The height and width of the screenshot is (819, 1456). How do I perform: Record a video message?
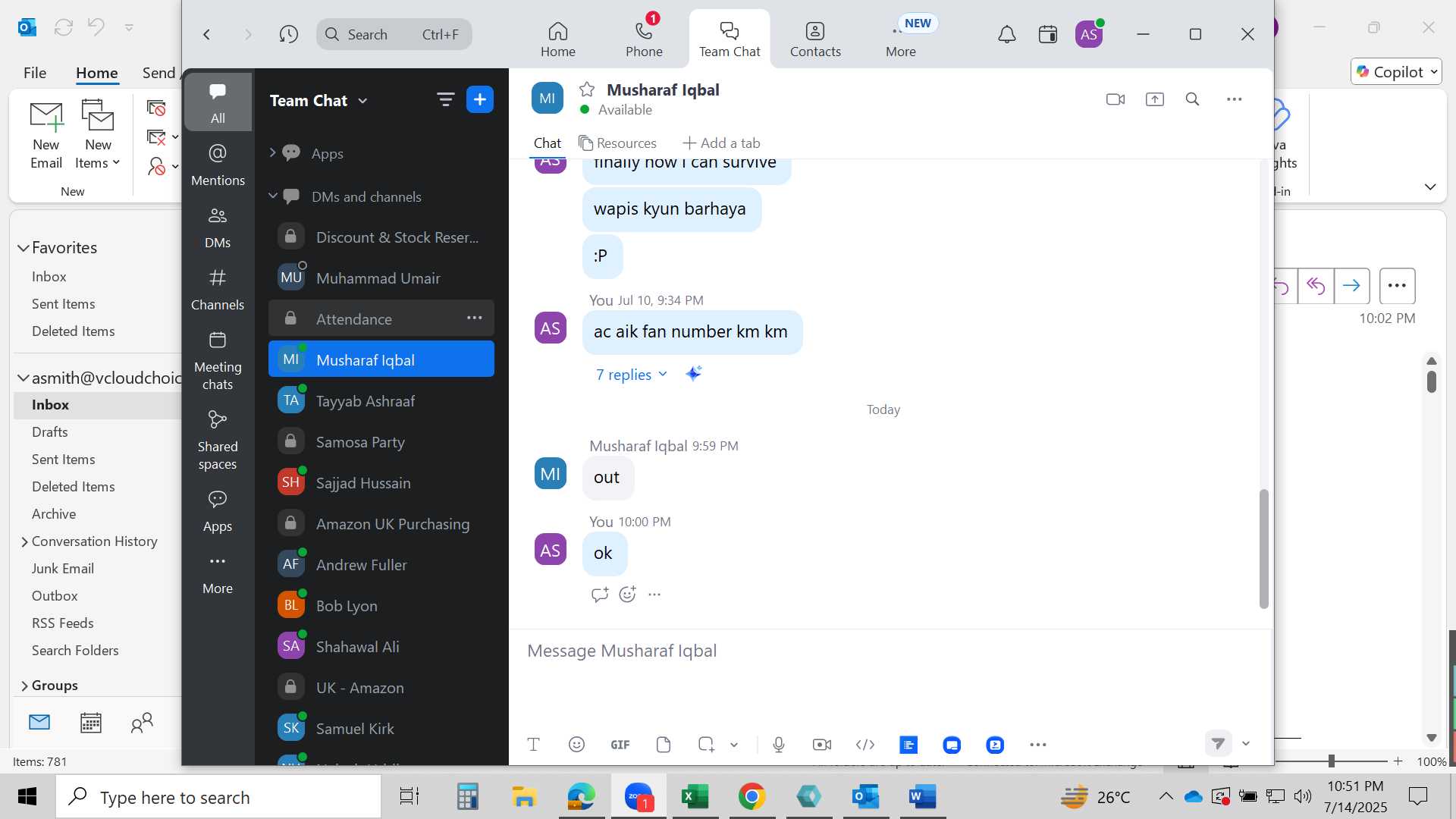click(x=822, y=745)
